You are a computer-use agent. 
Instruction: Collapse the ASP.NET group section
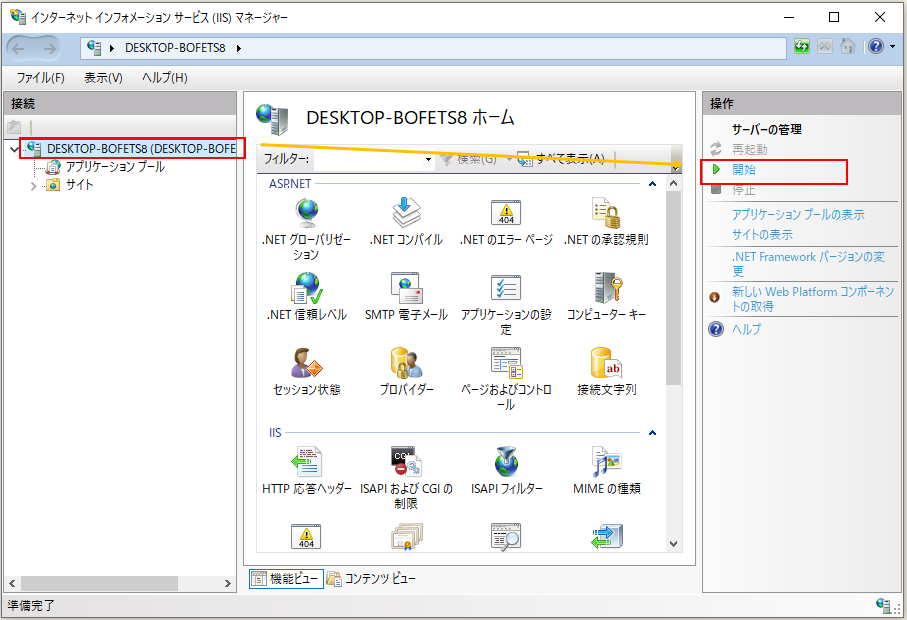(x=652, y=184)
